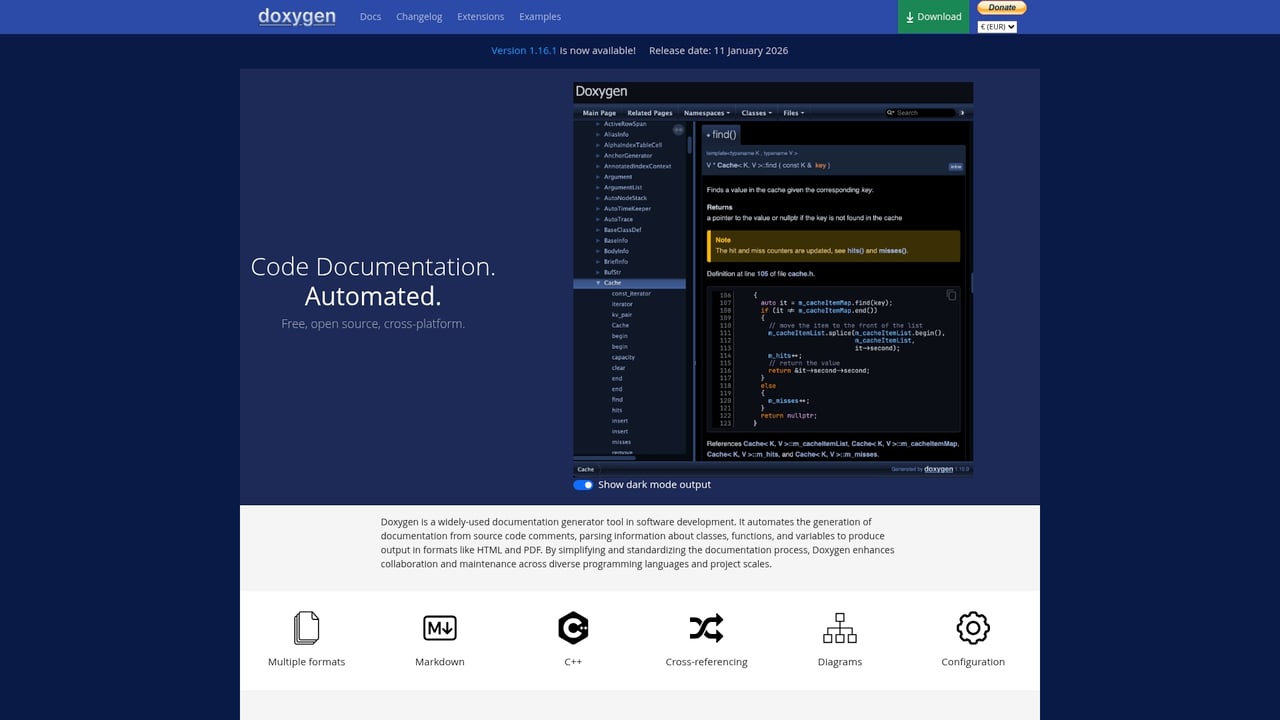Follow the Version 1.16.1 link
The image size is (1280, 720).
pos(523,50)
